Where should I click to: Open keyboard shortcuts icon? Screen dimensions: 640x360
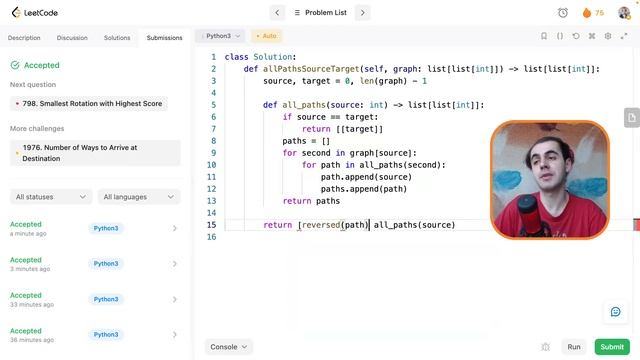tap(592, 36)
